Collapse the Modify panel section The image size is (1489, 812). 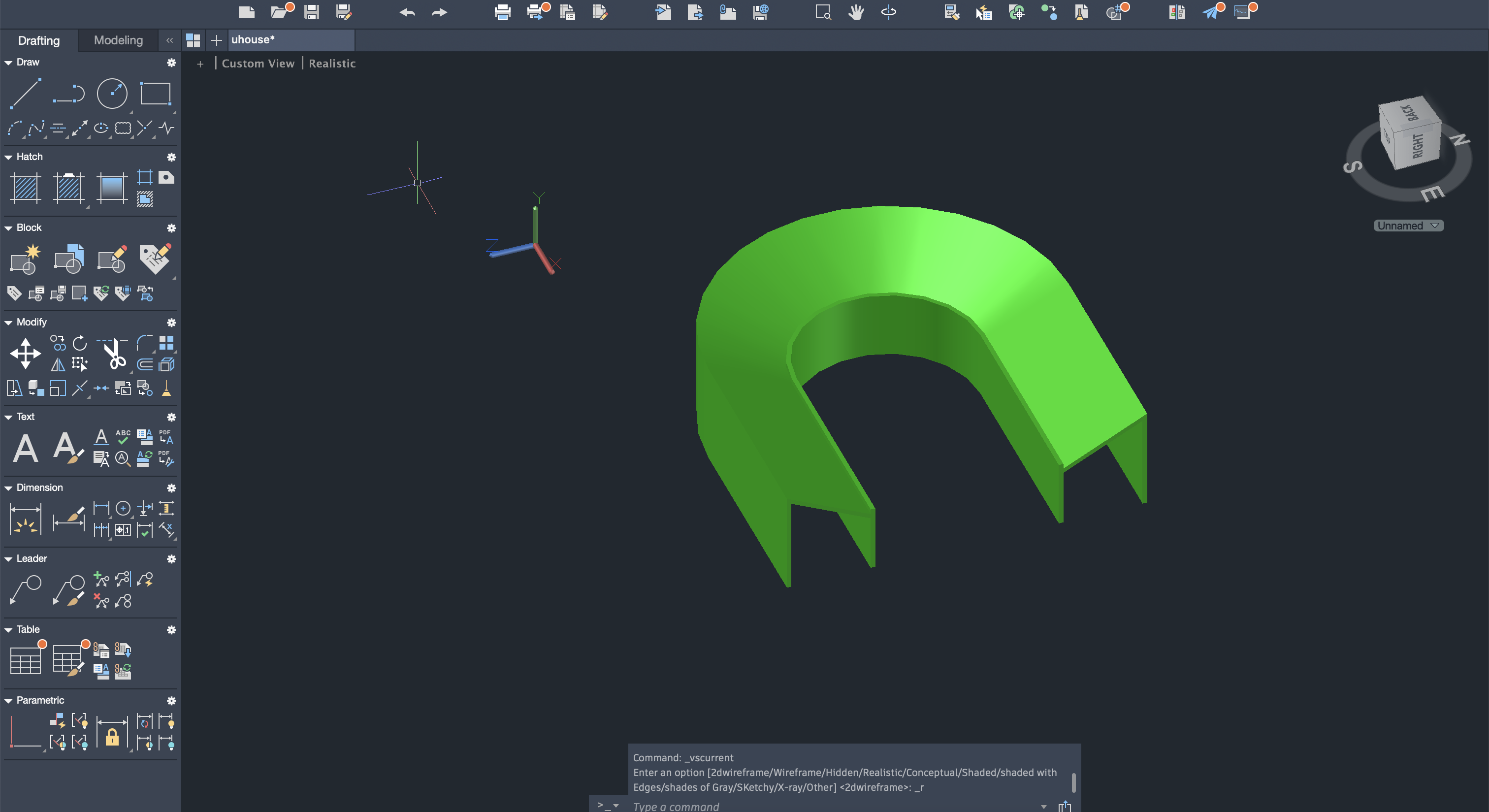[9, 323]
